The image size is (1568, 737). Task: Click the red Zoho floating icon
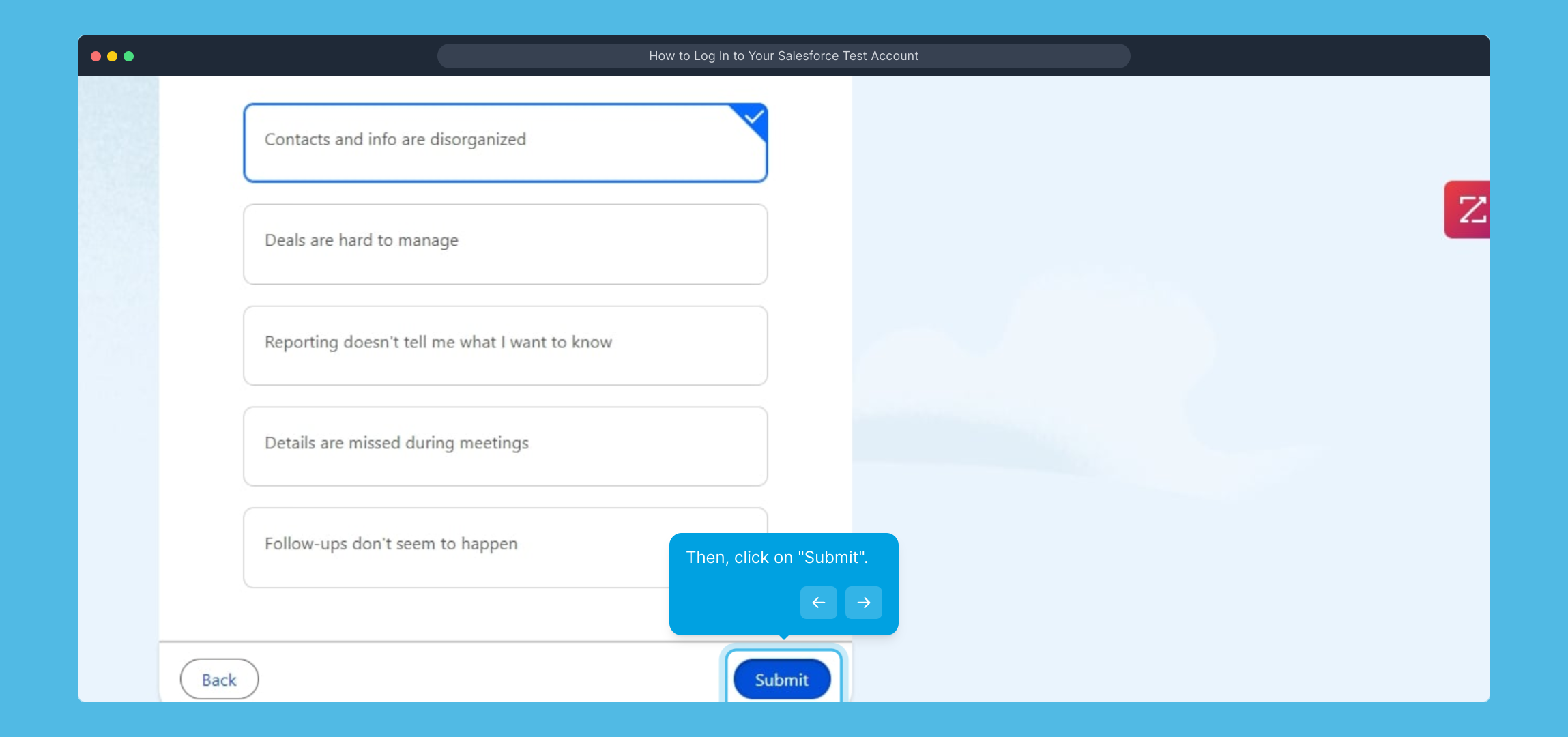[x=1468, y=209]
